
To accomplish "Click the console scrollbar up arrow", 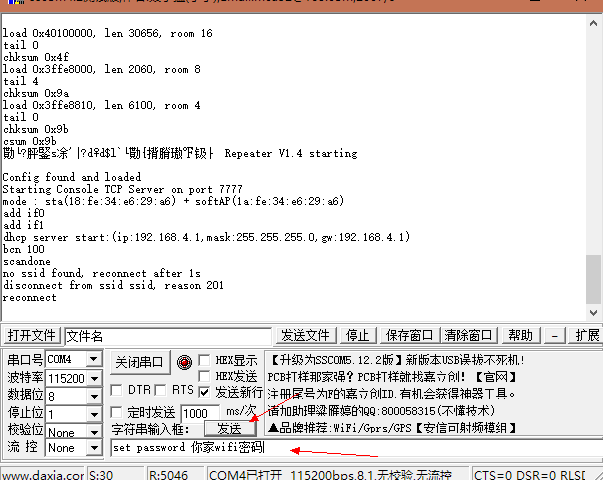I will pyautogui.click(x=593, y=23).
